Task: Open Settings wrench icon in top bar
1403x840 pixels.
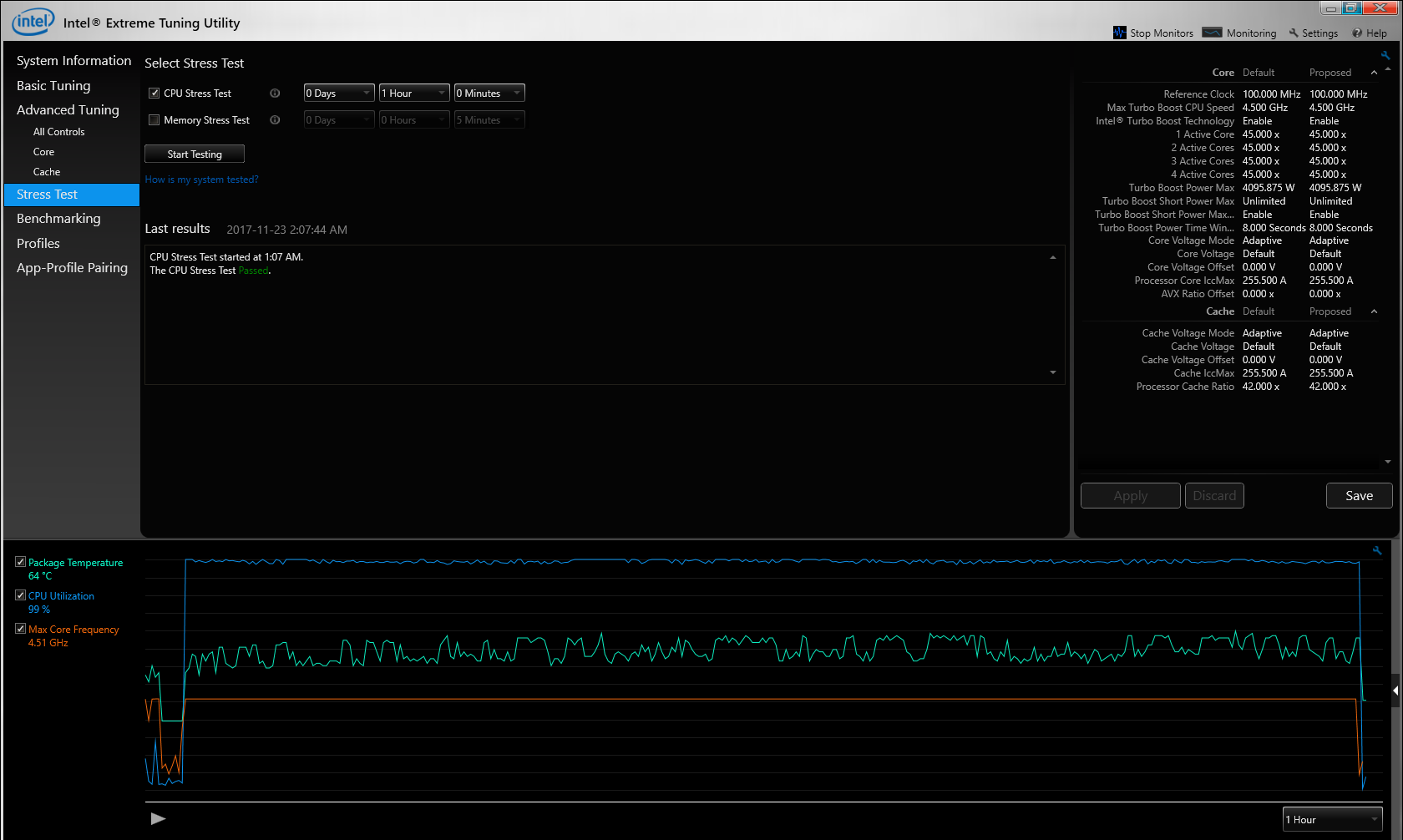Action: 1294,33
